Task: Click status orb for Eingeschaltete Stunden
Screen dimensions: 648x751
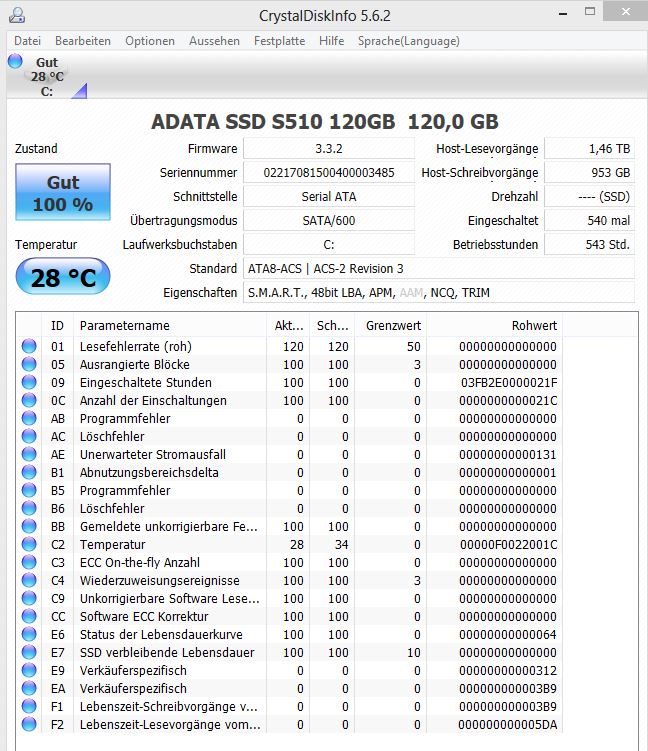Action: (x=29, y=382)
